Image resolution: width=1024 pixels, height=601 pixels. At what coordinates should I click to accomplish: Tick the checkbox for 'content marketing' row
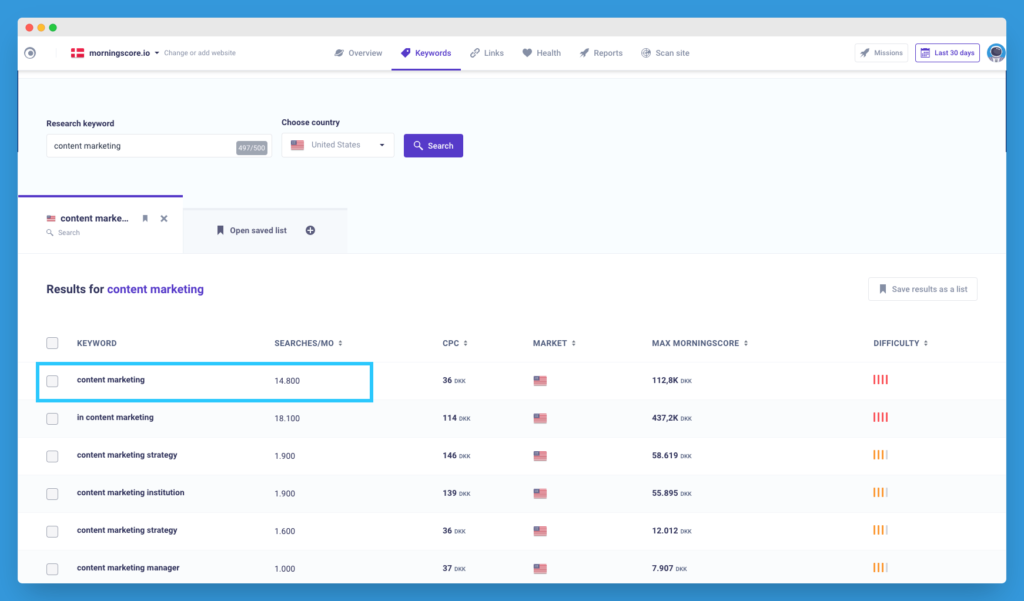(x=52, y=381)
